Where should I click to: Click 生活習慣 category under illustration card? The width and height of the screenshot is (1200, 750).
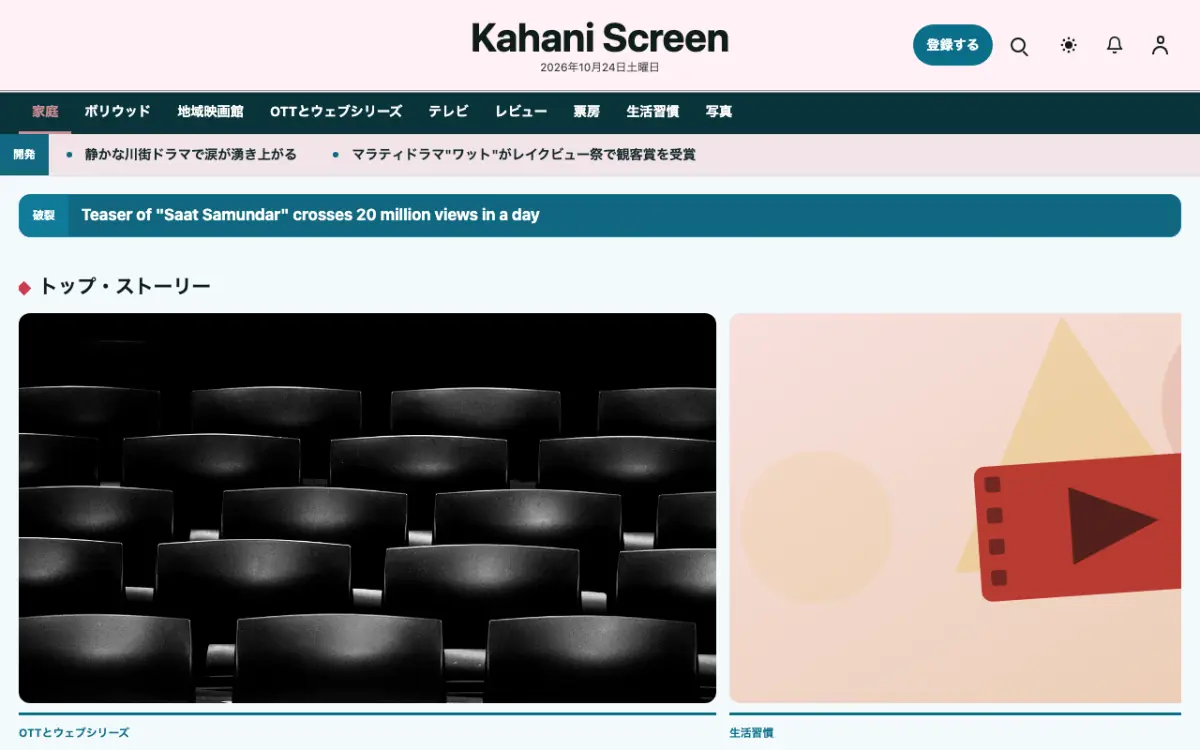point(751,733)
